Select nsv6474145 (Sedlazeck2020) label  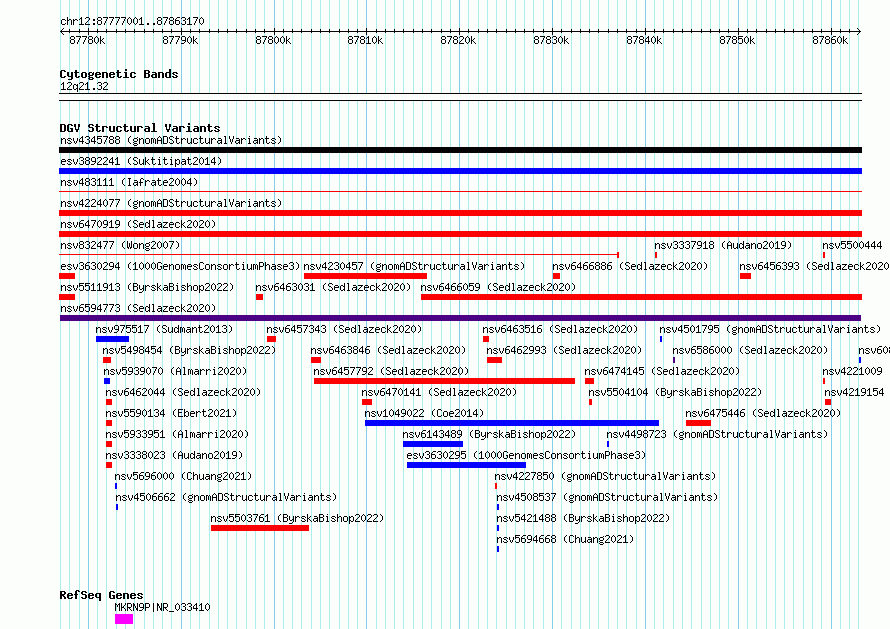[662, 371]
